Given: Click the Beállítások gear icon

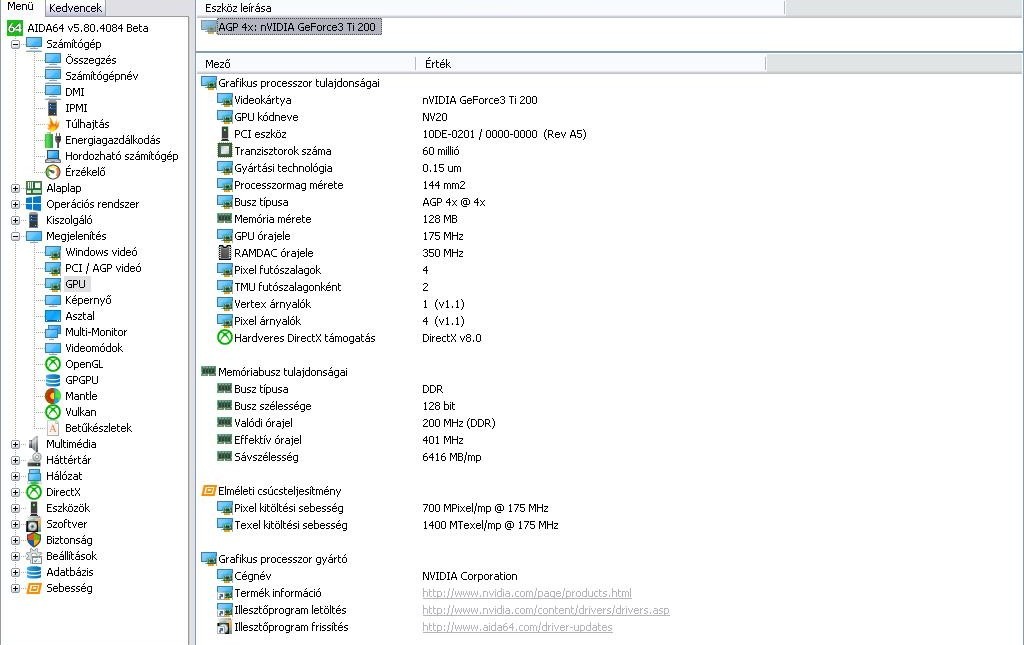Looking at the screenshot, I should [34, 556].
